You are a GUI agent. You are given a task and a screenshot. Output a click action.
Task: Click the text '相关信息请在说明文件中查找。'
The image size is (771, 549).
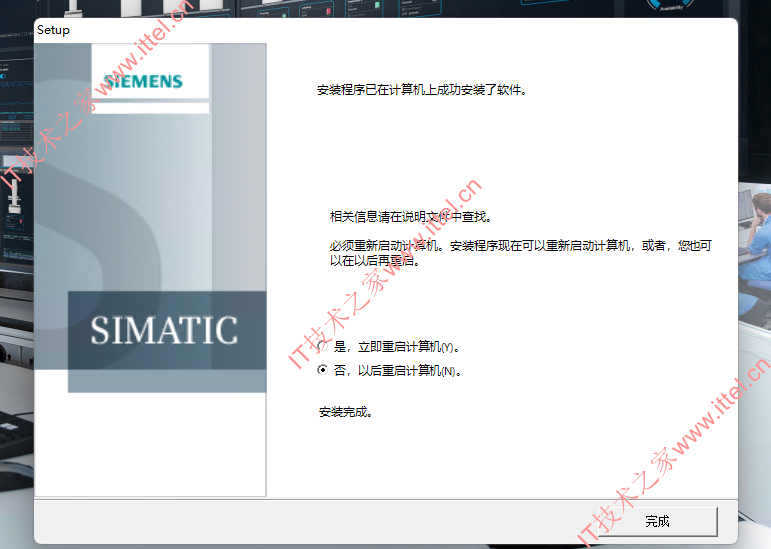click(411, 217)
